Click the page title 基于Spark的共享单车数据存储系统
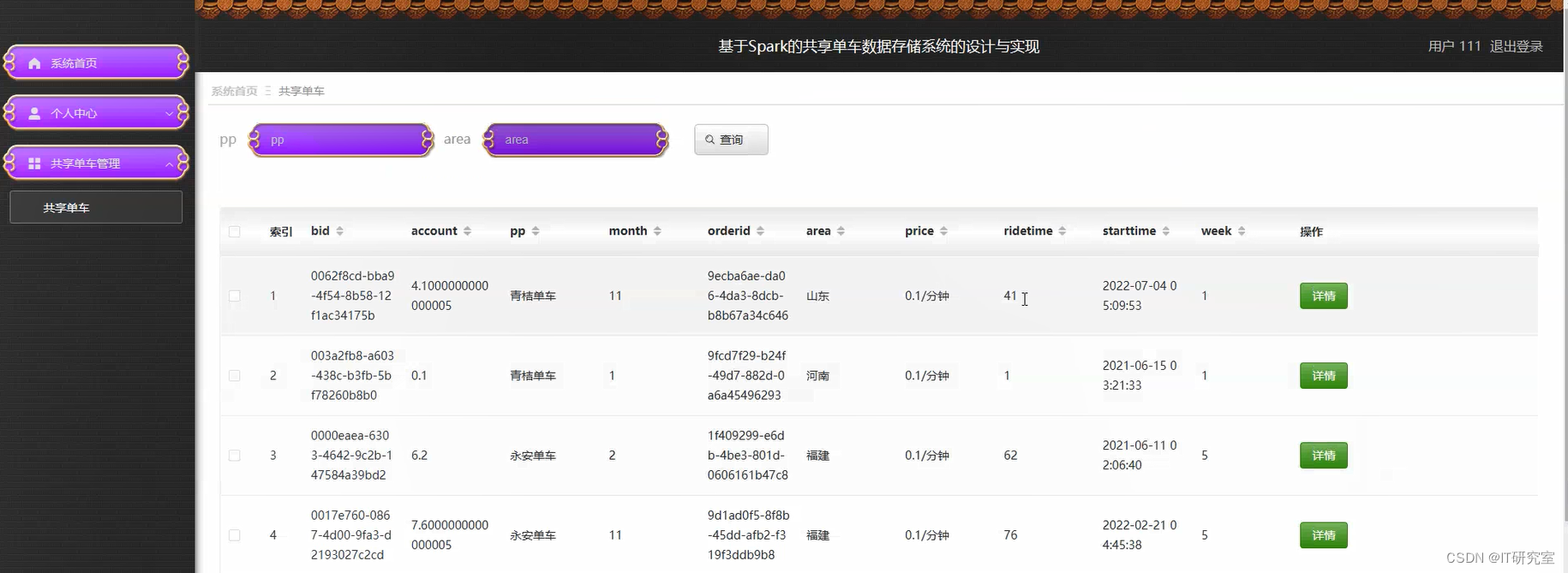 (878, 46)
